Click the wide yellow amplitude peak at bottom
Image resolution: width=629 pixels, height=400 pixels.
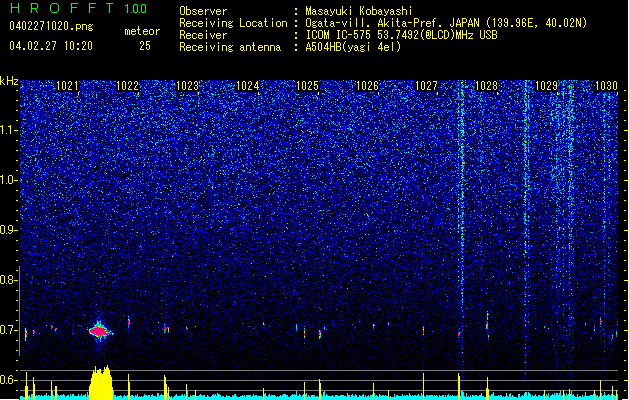click(x=101, y=382)
